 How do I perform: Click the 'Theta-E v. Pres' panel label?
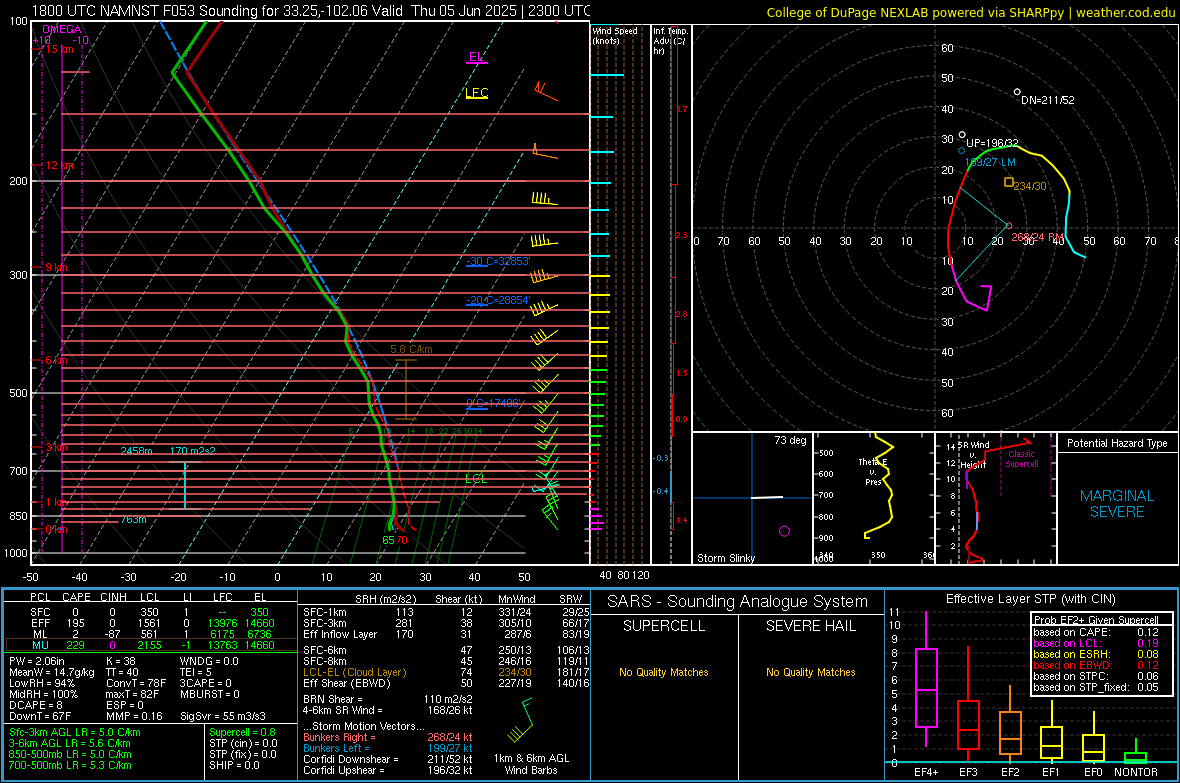click(x=872, y=472)
